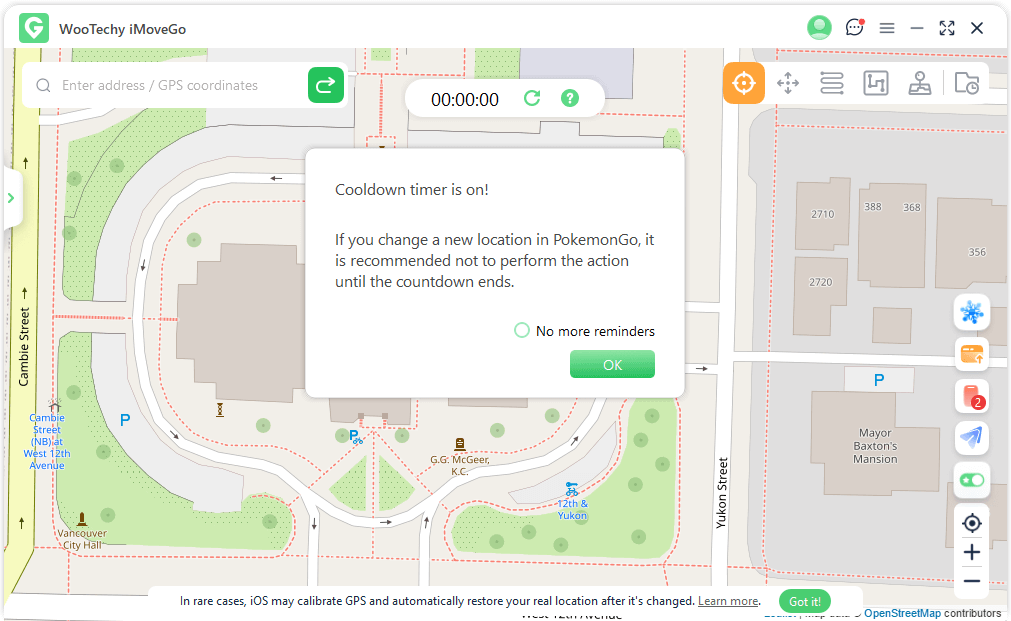1011x621 pixels.
Task: Open the device panel showing badge 2
Action: 971,396
